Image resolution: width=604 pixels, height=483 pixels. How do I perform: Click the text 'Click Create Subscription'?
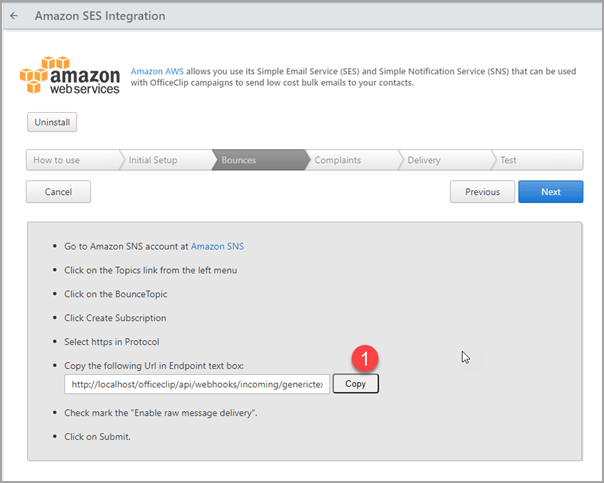coord(115,318)
